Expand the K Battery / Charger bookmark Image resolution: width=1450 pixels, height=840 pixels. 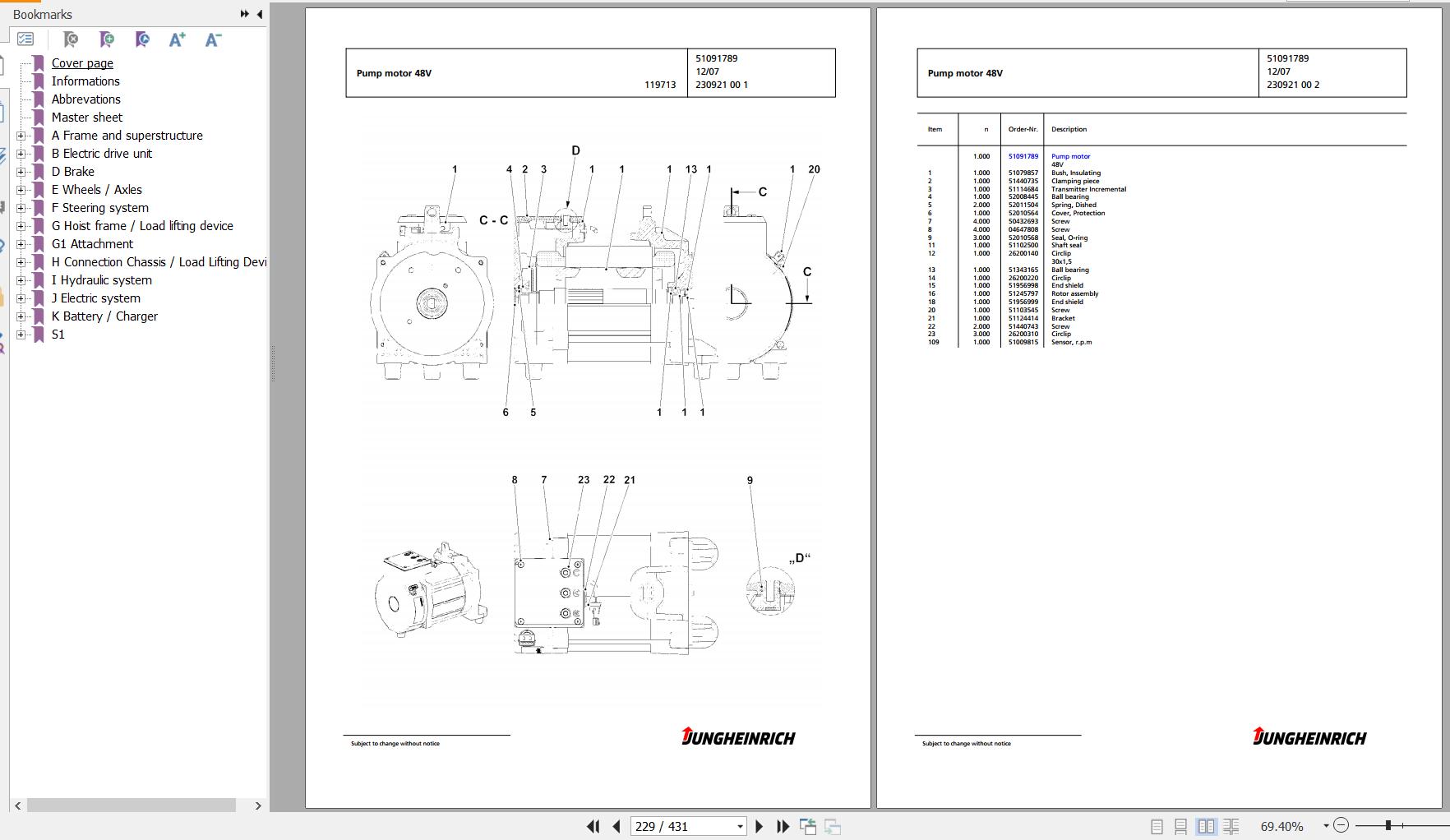point(21,316)
